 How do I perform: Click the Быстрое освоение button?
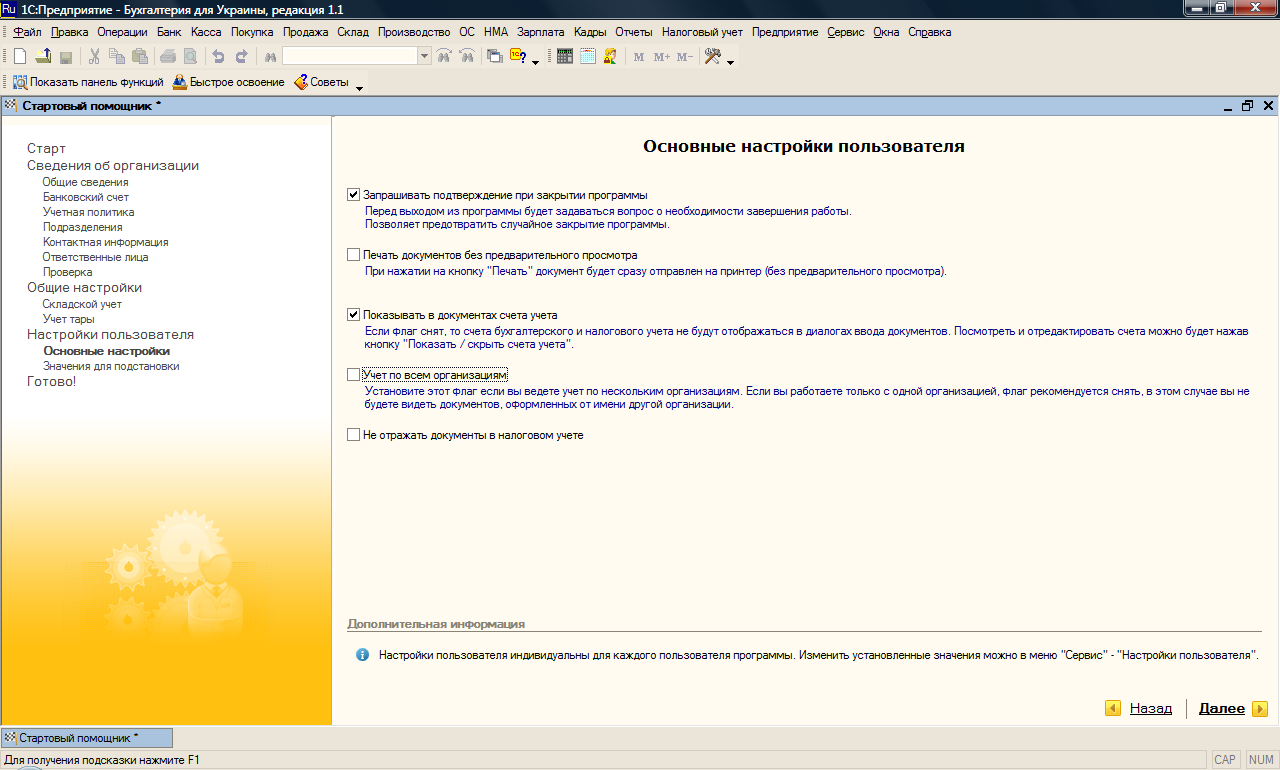[x=229, y=82]
